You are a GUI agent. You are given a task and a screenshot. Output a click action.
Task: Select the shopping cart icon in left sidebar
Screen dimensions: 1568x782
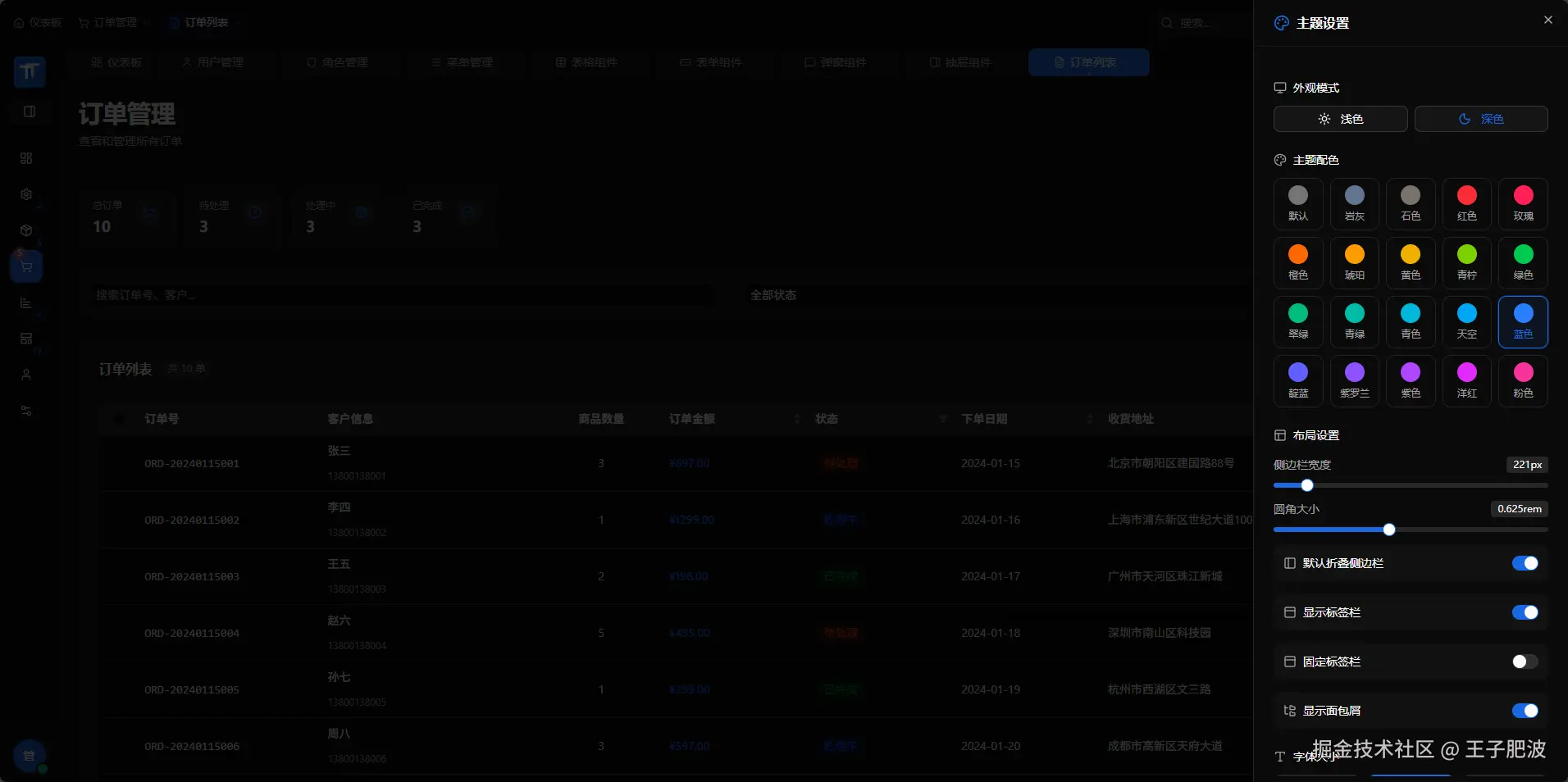click(x=26, y=266)
